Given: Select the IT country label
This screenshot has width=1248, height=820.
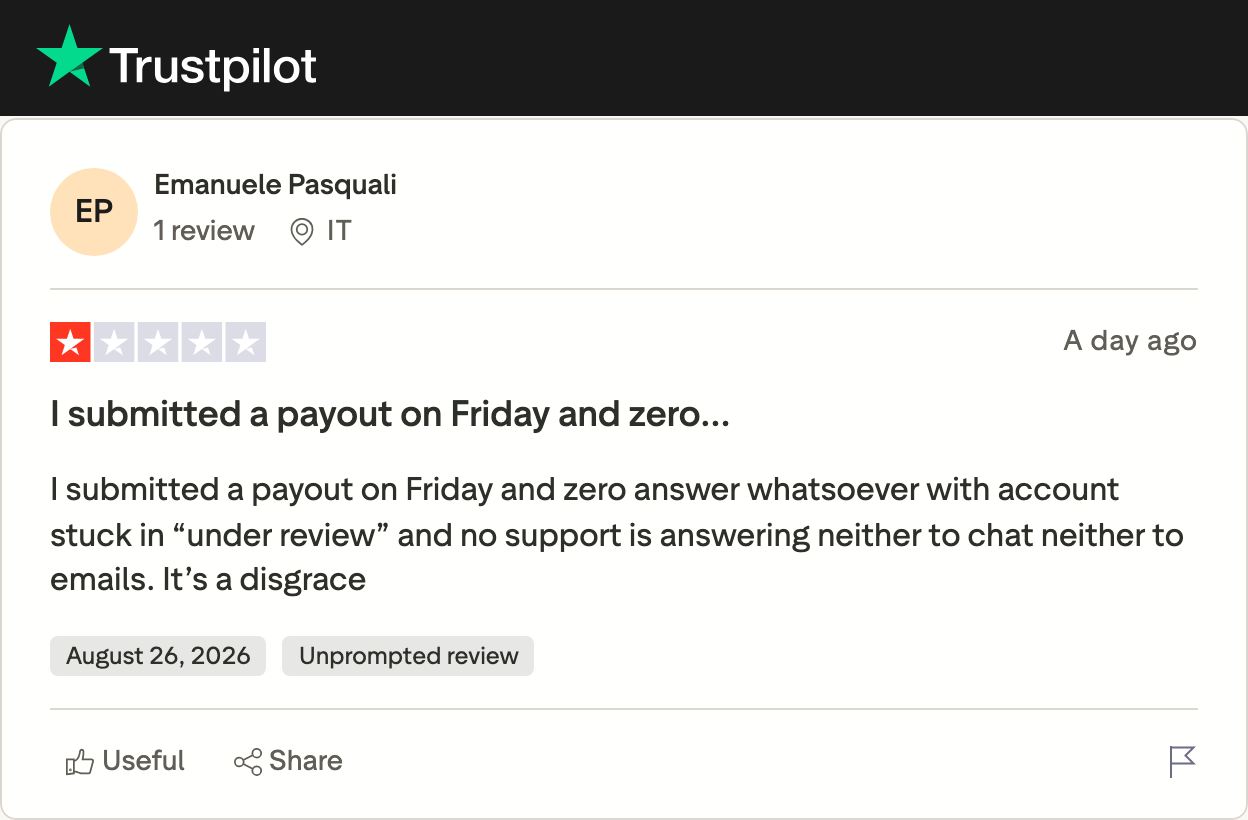Looking at the screenshot, I should [x=339, y=231].
